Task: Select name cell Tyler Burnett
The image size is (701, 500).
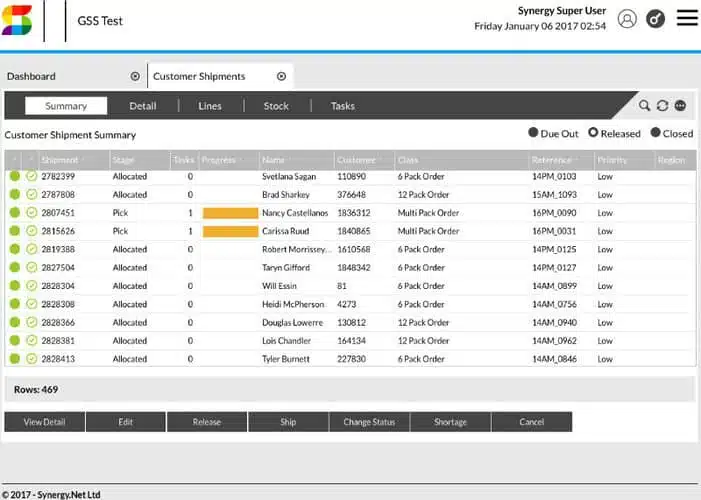Action: coord(286,359)
